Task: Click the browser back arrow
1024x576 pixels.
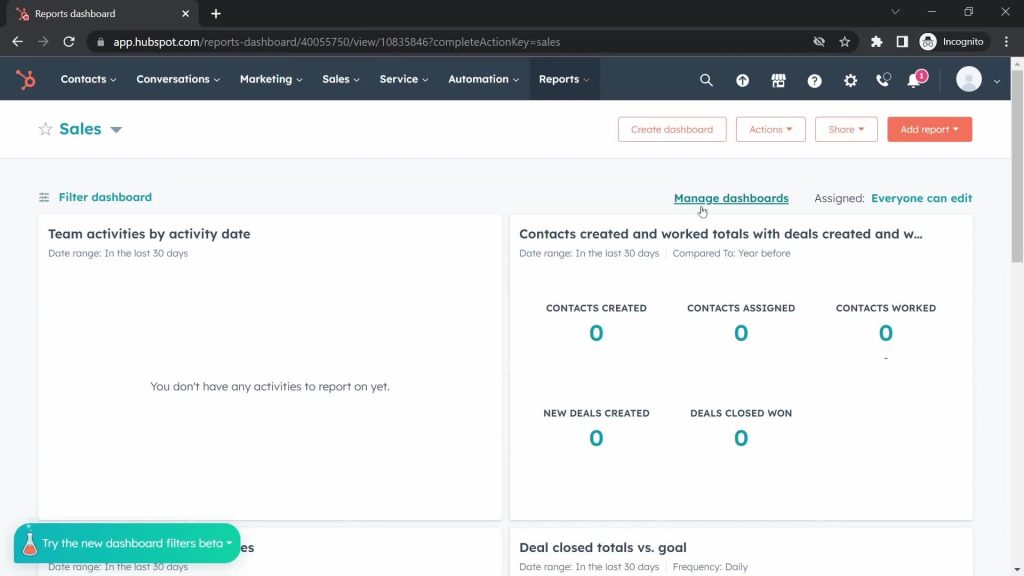Action: point(18,41)
